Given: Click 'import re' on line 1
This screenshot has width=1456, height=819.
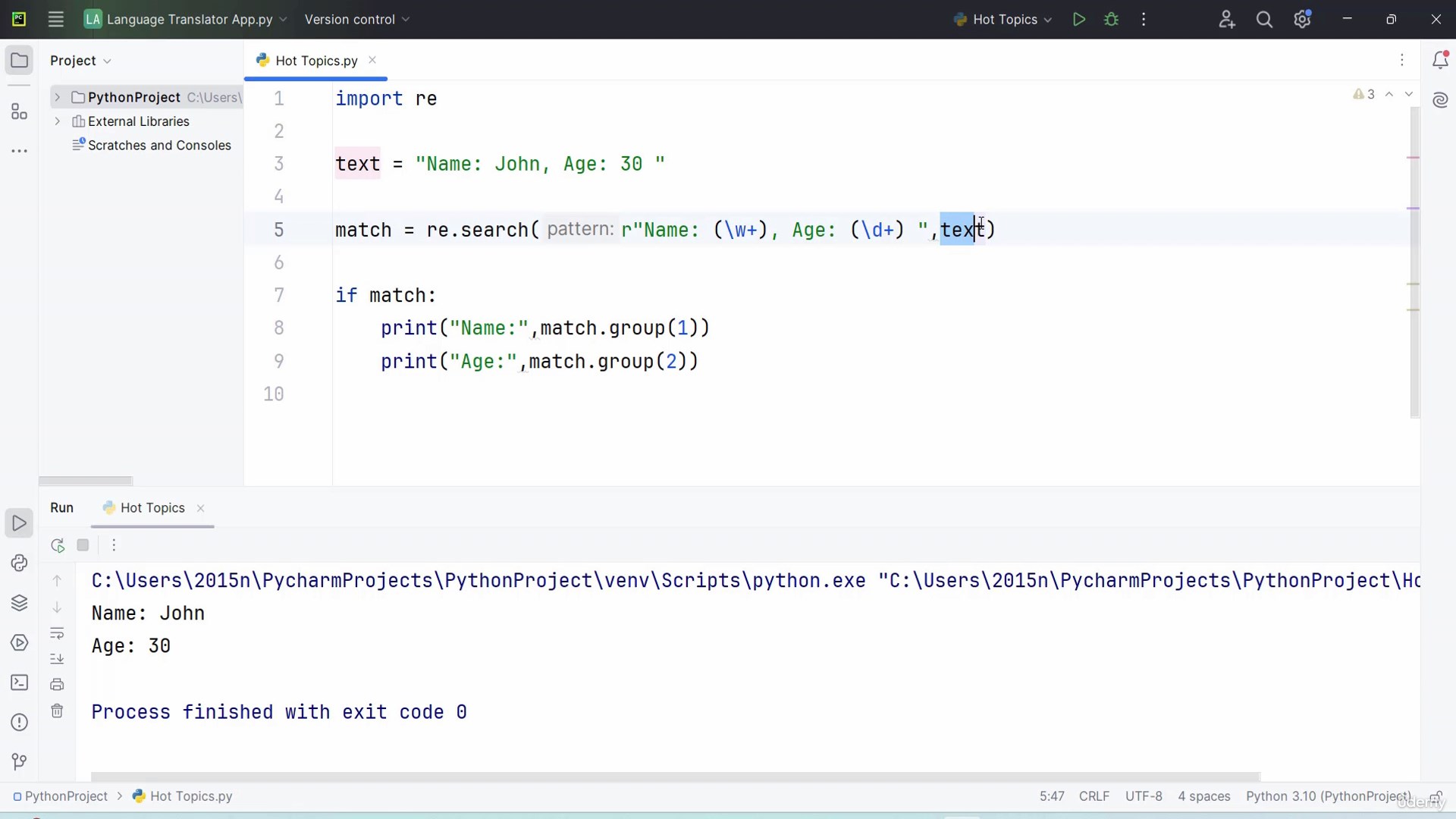Looking at the screenshot, I should [386, 99].
